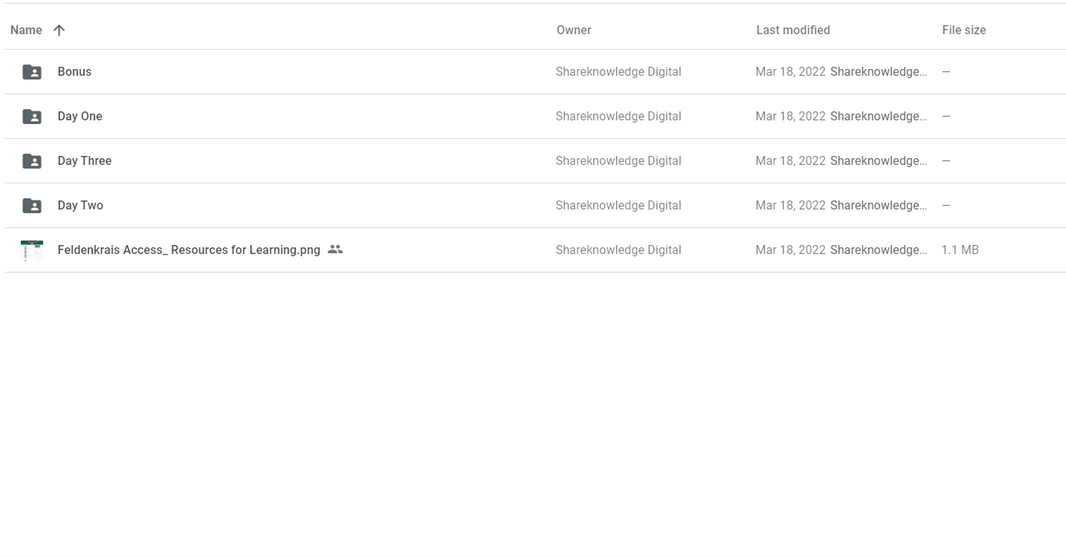Open the Day Three folder name

pyautogui.click(x=84, y=161)
